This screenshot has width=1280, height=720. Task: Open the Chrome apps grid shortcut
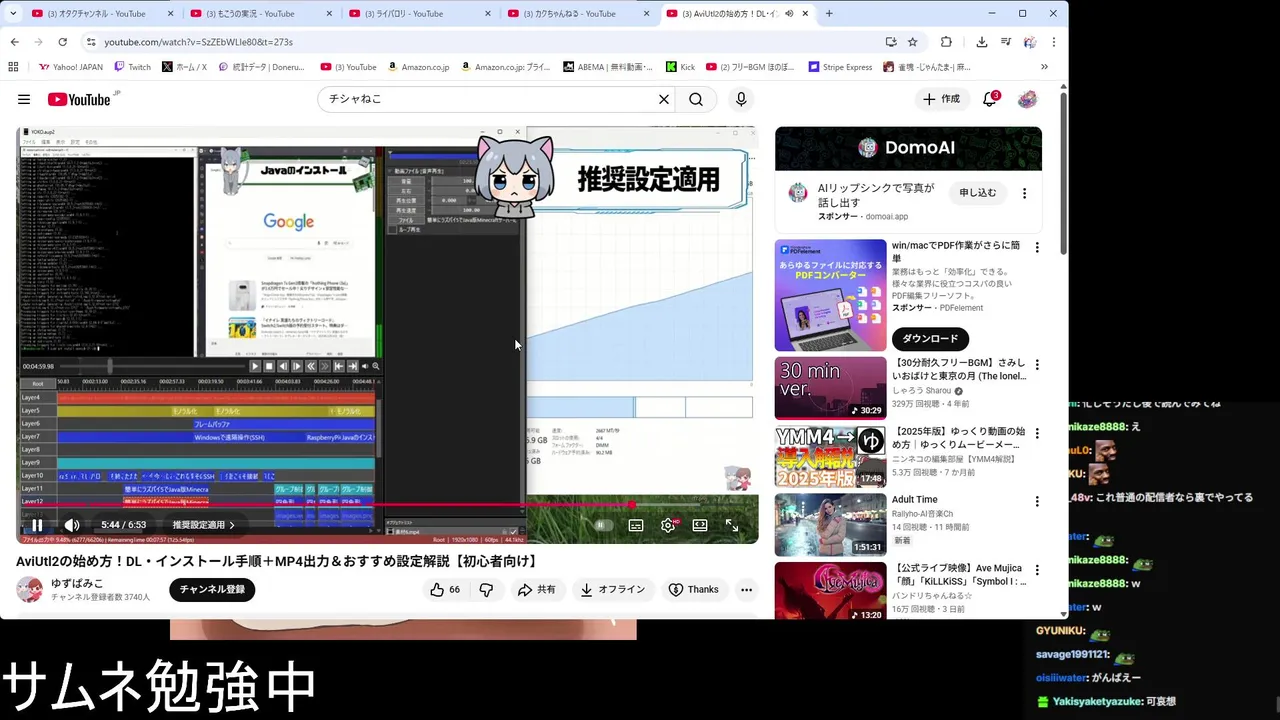click(x=13, y=67)
